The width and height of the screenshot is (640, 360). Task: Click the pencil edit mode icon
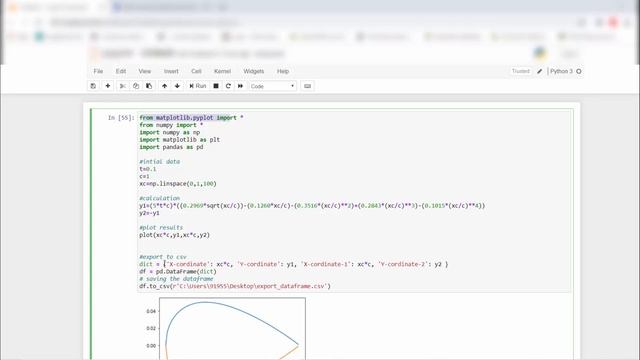(x=540, y=71)
